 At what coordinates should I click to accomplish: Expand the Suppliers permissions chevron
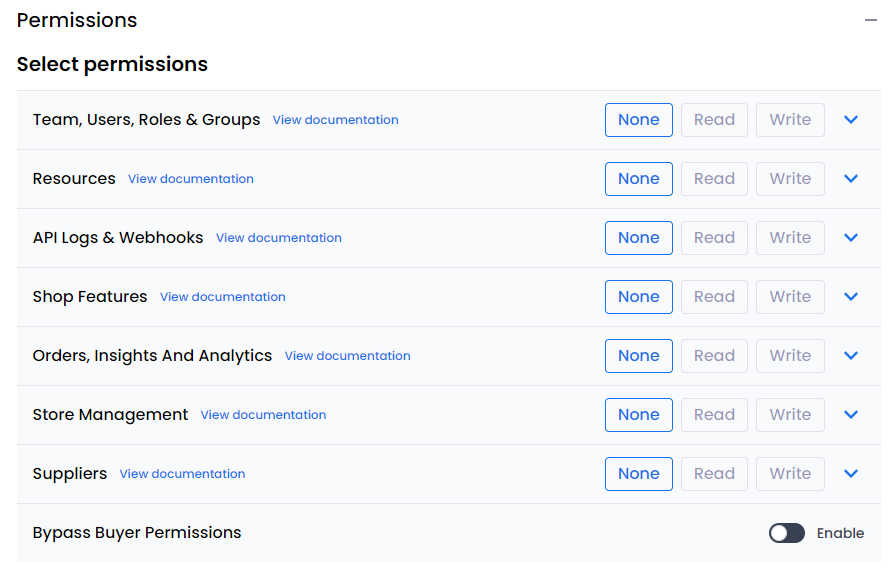(x=851, y=474)
